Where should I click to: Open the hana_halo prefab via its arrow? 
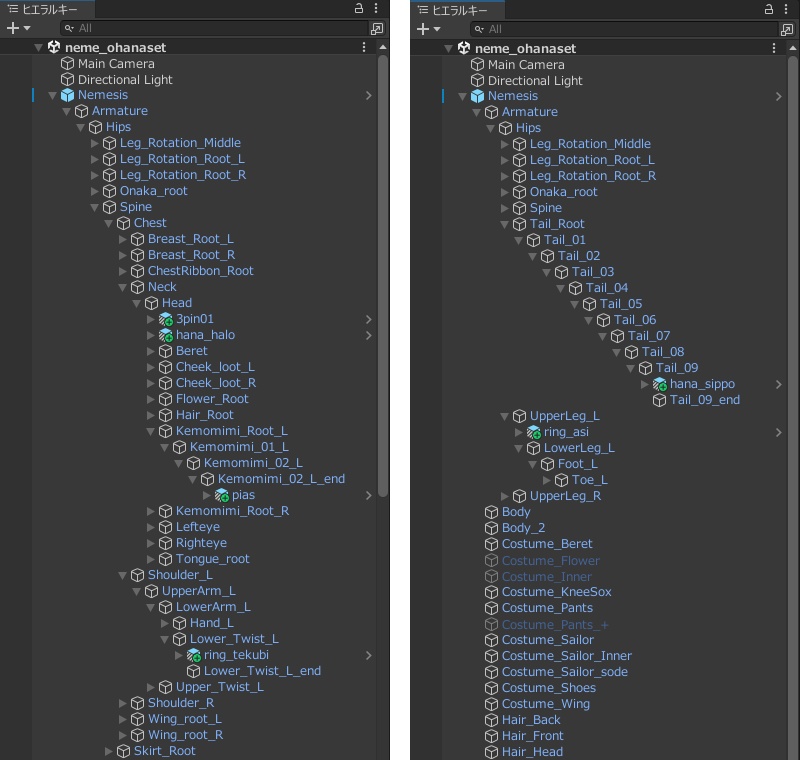tap(369, 335)
